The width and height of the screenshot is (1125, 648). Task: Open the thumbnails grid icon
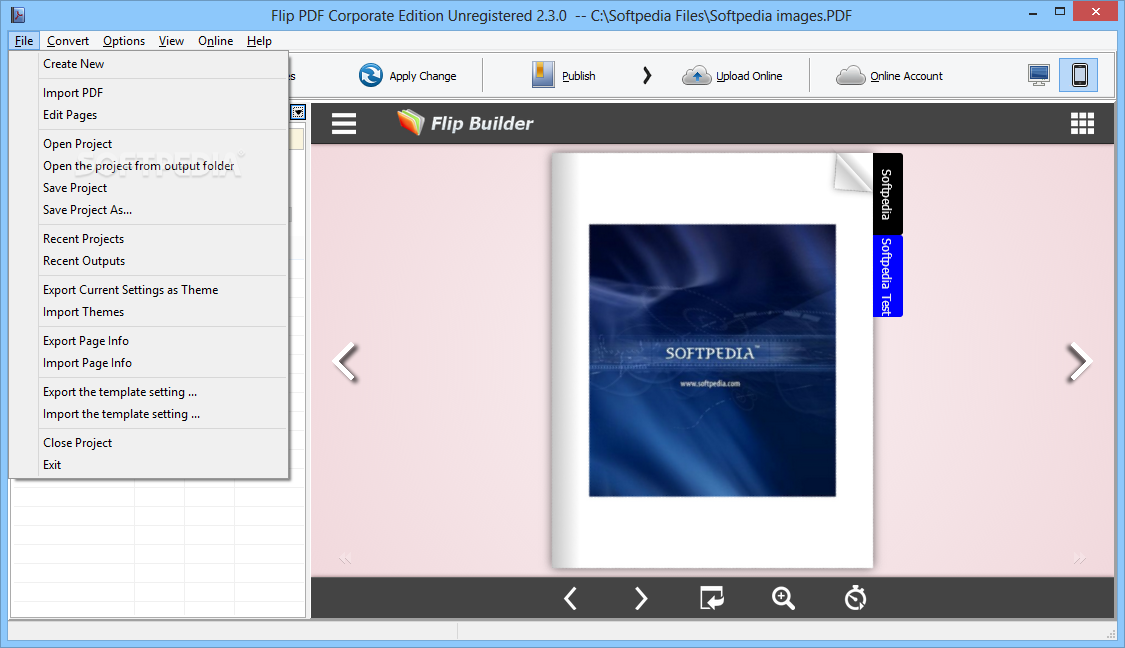point(1082,123)
